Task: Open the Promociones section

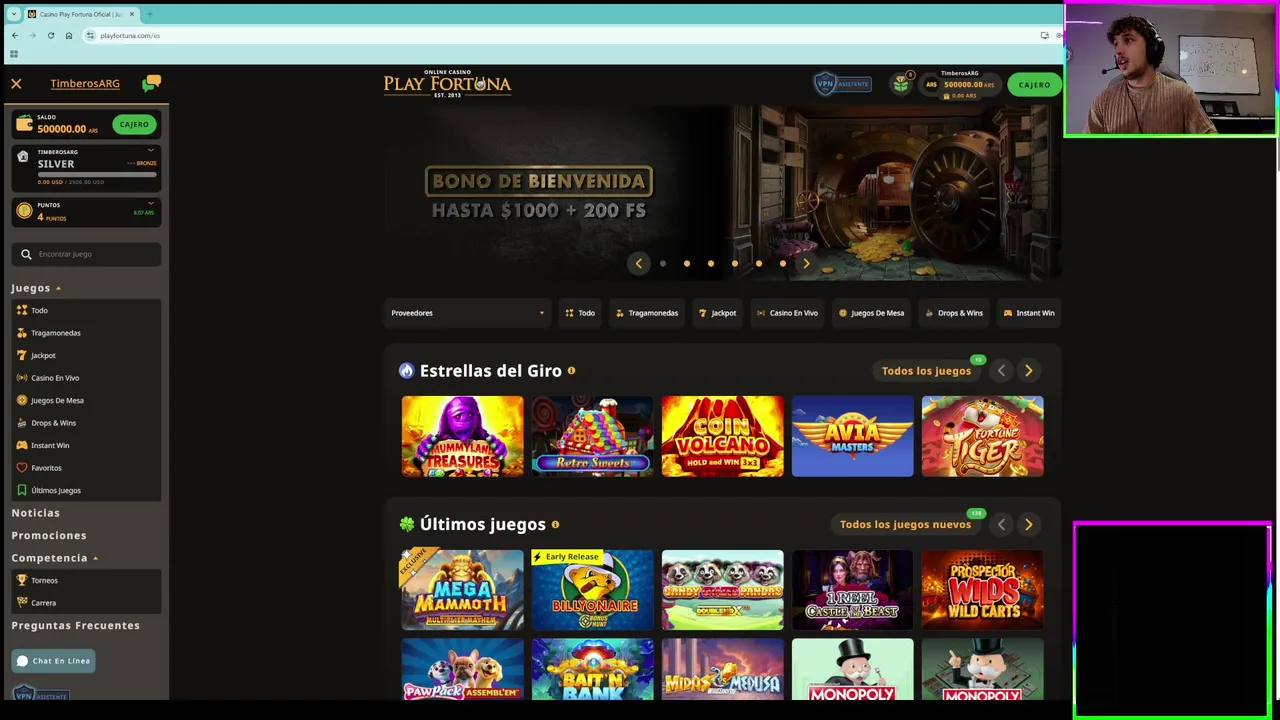Action: click(49, 536)
